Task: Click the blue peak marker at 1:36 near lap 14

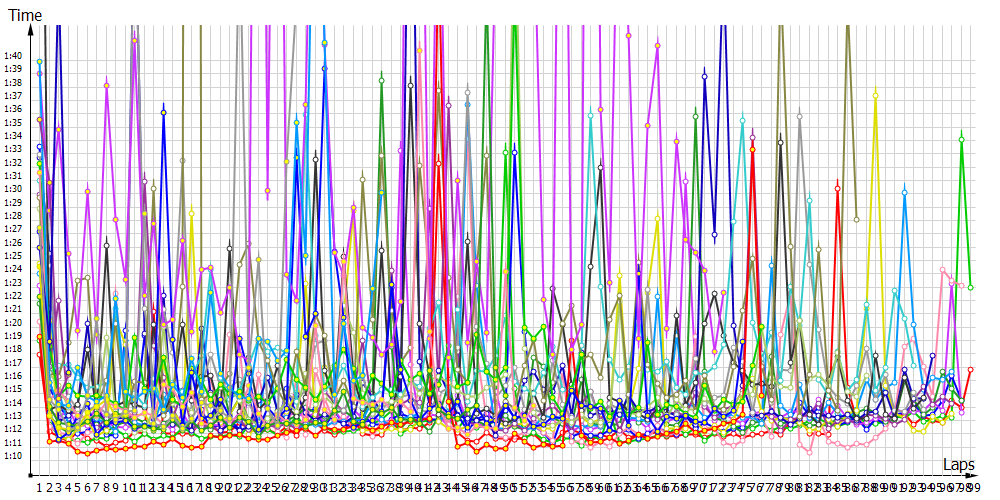Action: (163, 112)
